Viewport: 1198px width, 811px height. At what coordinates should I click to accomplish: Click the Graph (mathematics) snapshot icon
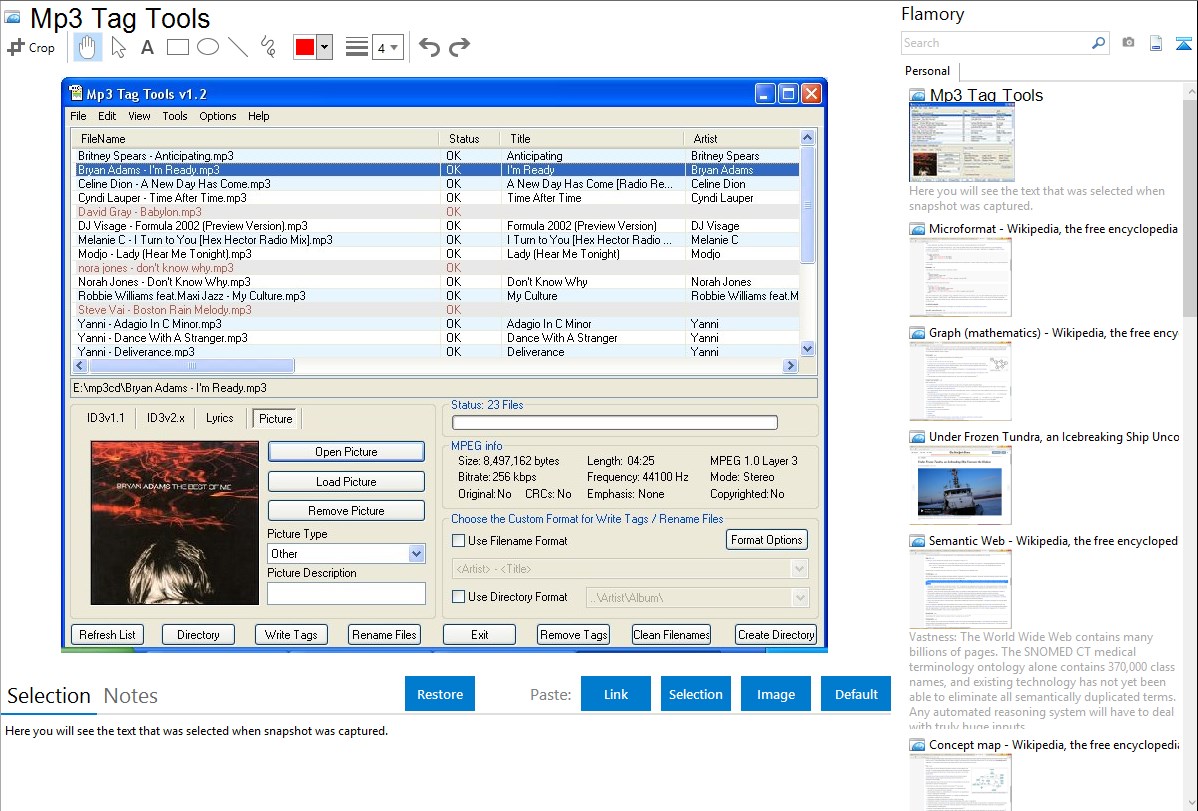917,333
